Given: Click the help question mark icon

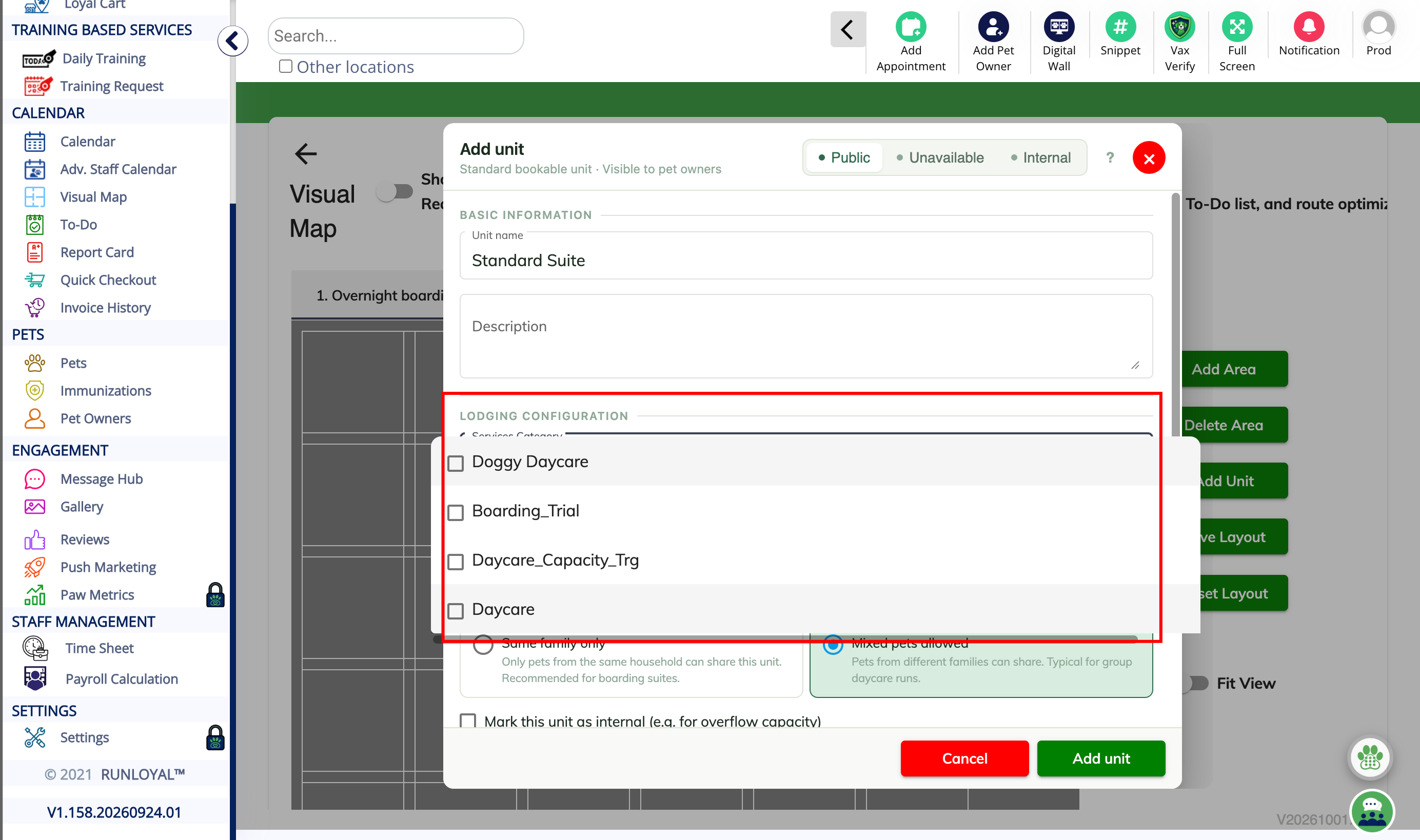Looking at the screenshot, I should tap(1110, 157).
